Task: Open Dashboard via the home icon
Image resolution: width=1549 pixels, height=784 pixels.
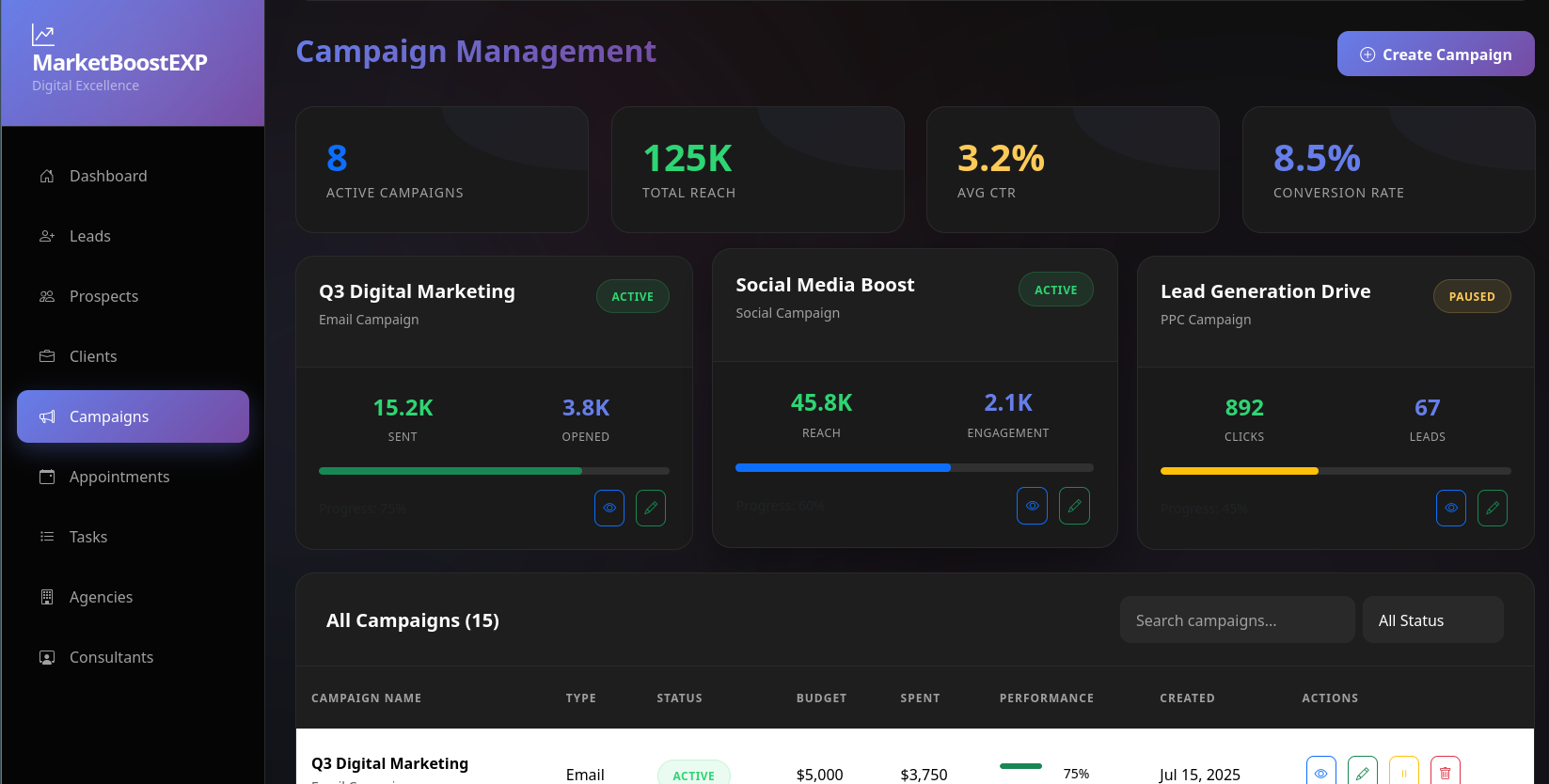Action: pos(47,176)
